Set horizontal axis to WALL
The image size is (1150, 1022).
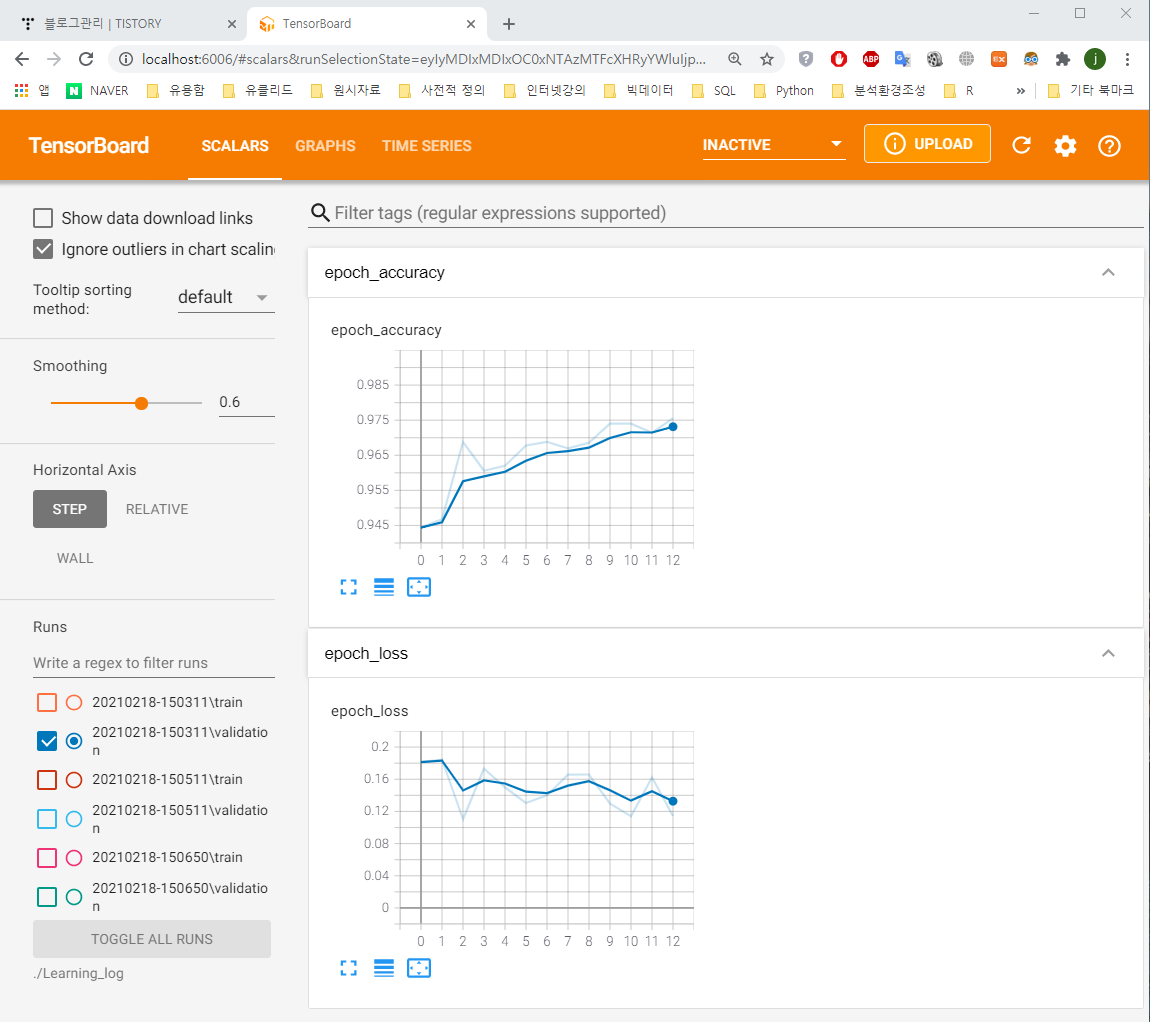click(x=75, y=558)
